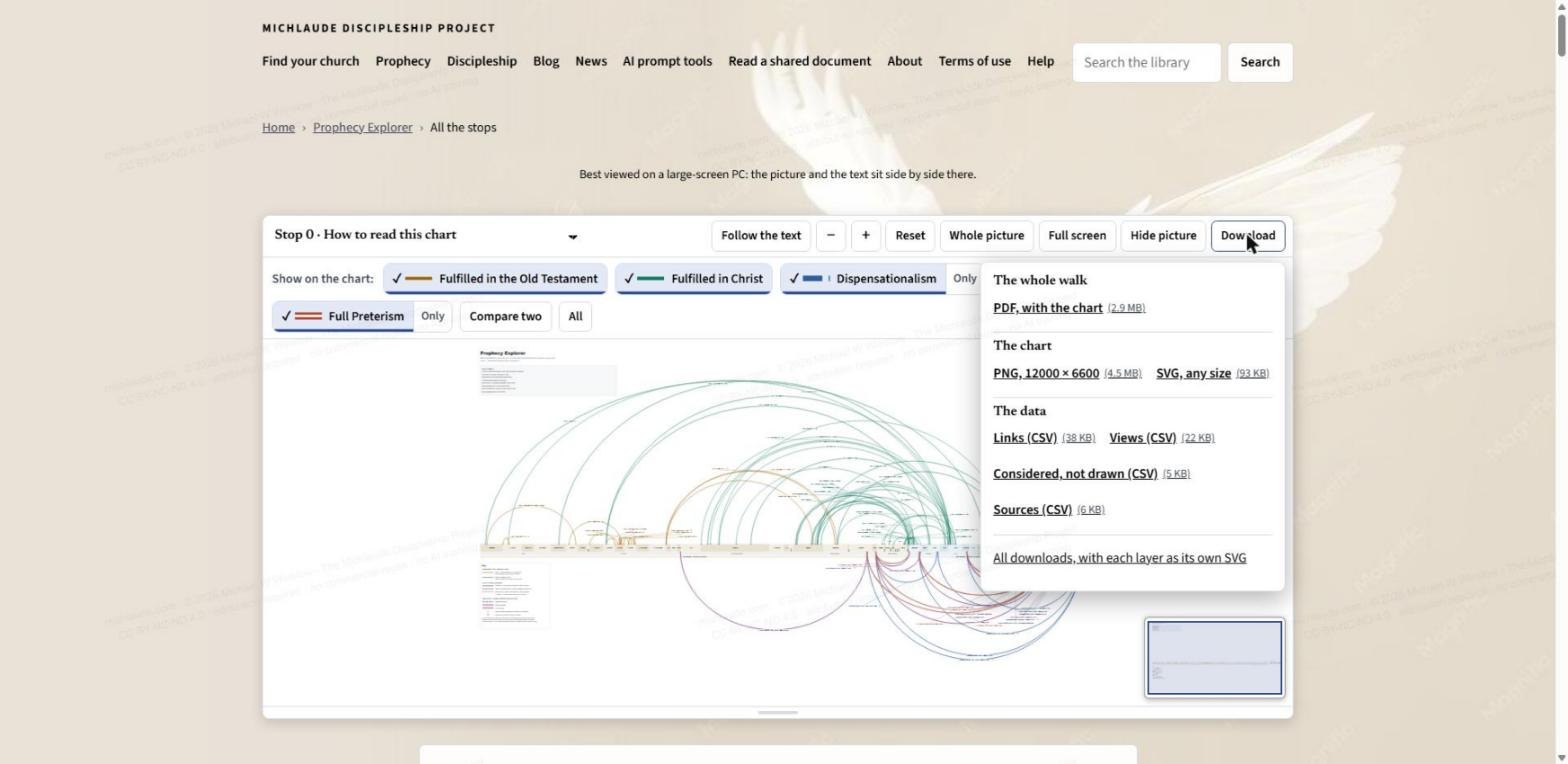This screenshot has width=1568, height=764.
Task: Go to Home breadcrumb link
Action: coord(278,127)
